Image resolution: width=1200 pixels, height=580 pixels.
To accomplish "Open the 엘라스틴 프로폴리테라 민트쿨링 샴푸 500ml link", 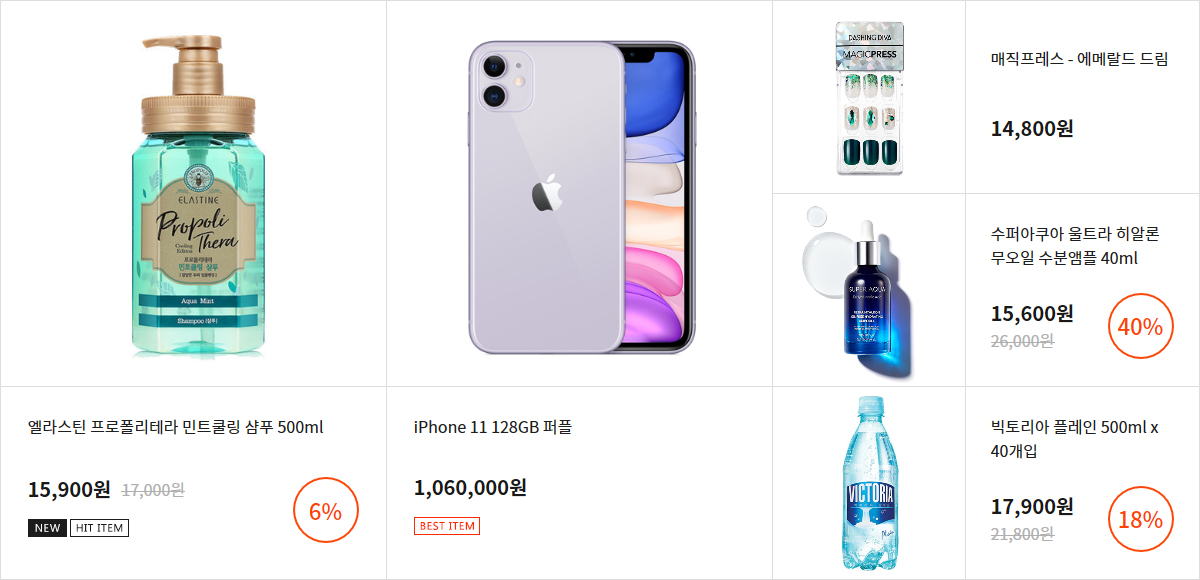I will 176,428.
